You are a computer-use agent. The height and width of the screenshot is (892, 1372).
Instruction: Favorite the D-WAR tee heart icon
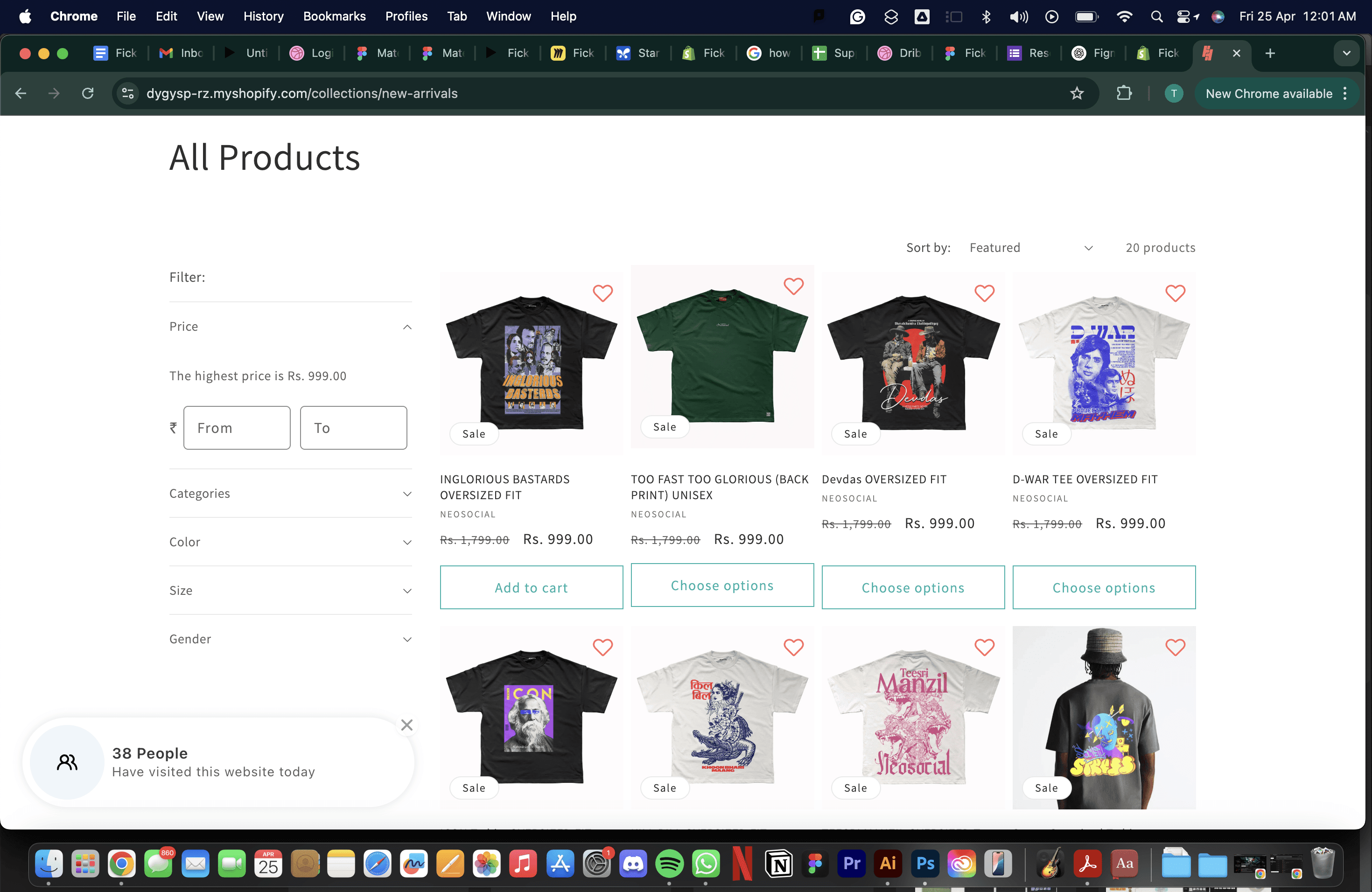click(x=1175, y=293)
